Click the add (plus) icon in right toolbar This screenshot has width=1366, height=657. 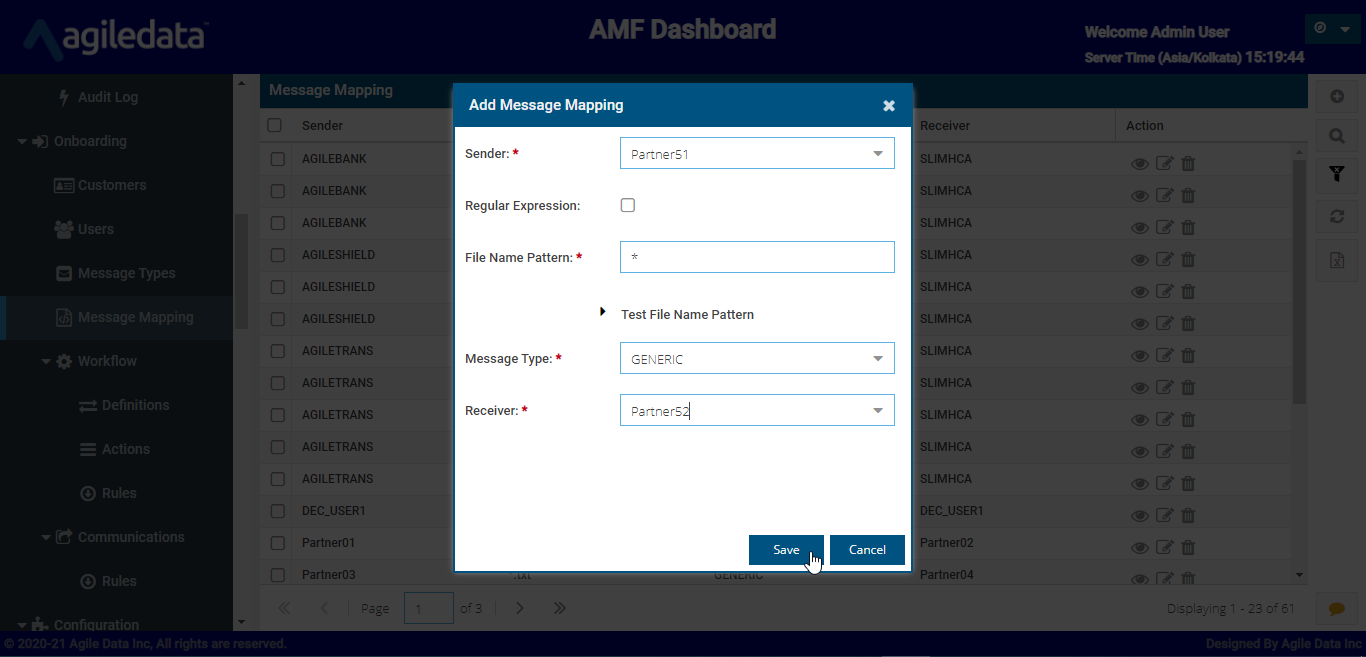[1336, 97]
